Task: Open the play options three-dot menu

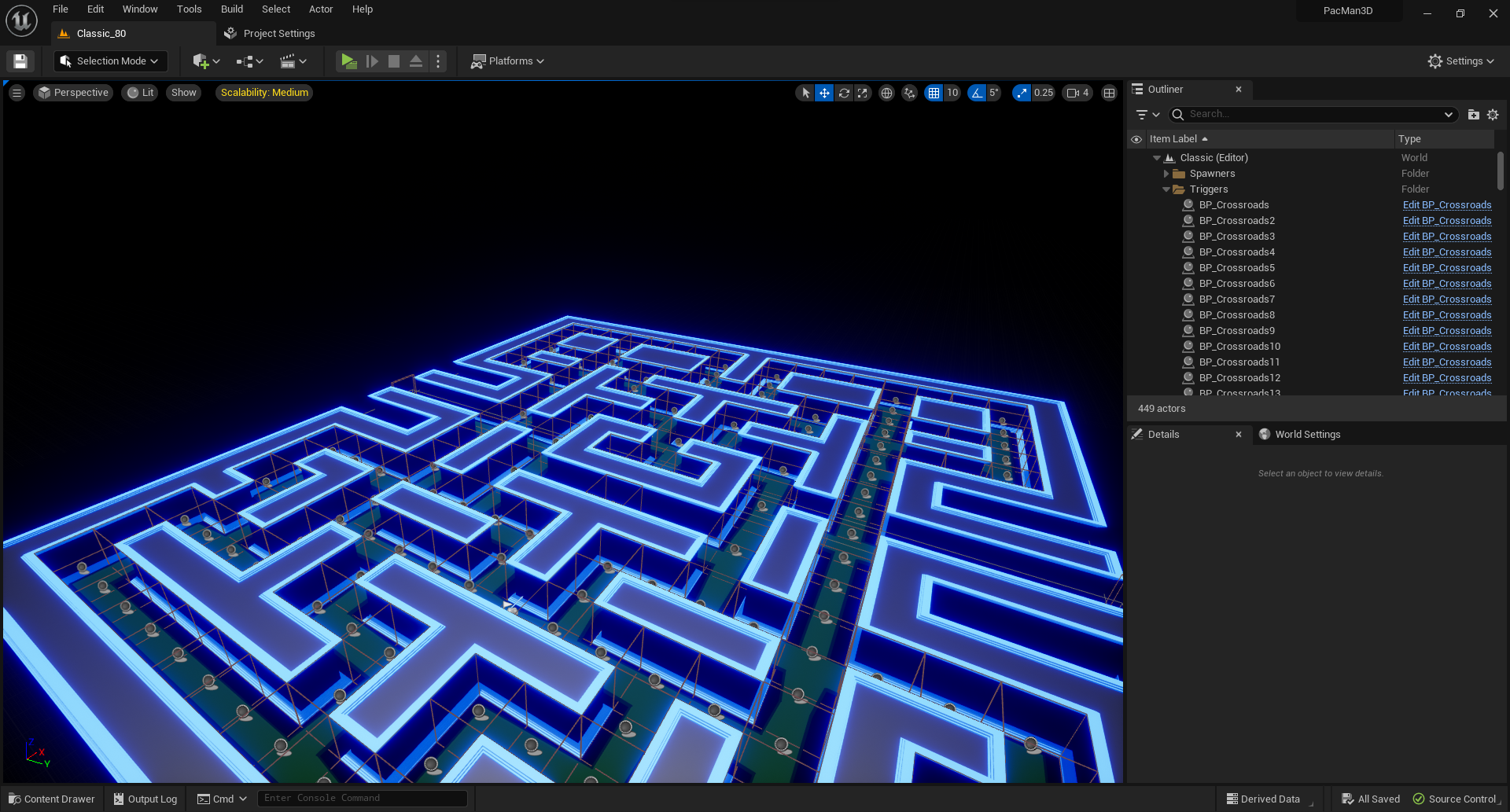Action: [x=438, y=61]
